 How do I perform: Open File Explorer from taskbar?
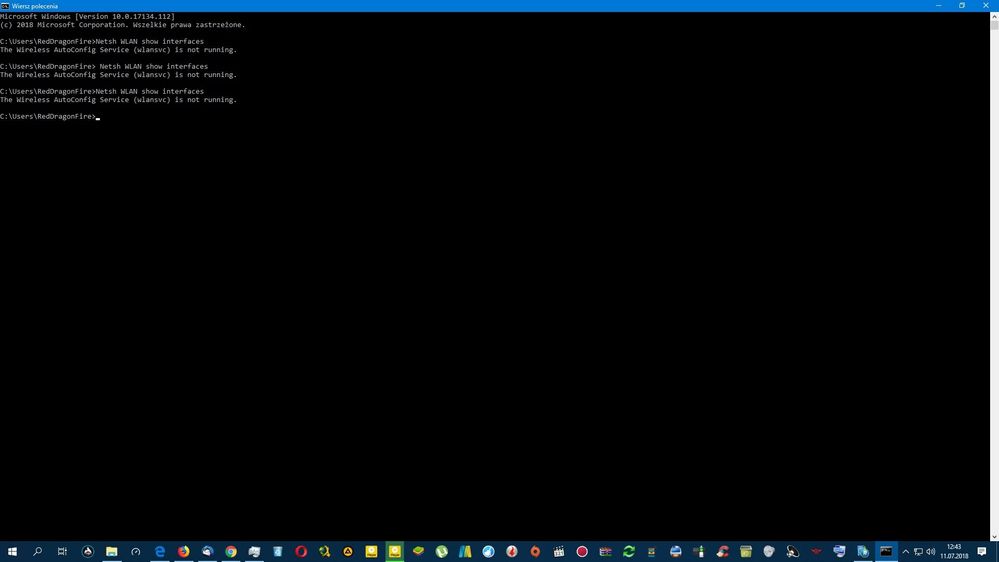[111, 551]
